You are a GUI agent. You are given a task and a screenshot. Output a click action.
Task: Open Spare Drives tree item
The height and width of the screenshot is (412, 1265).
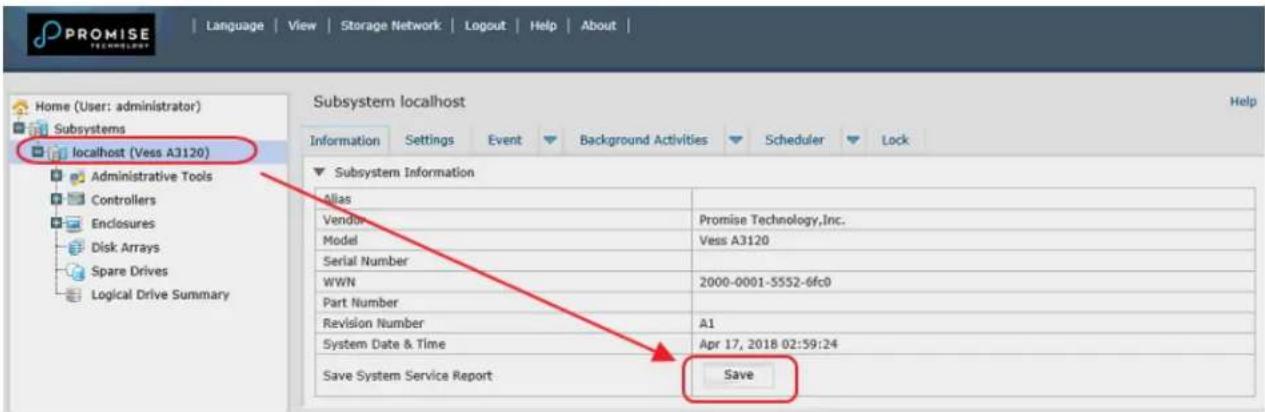[x=130, y=271]
